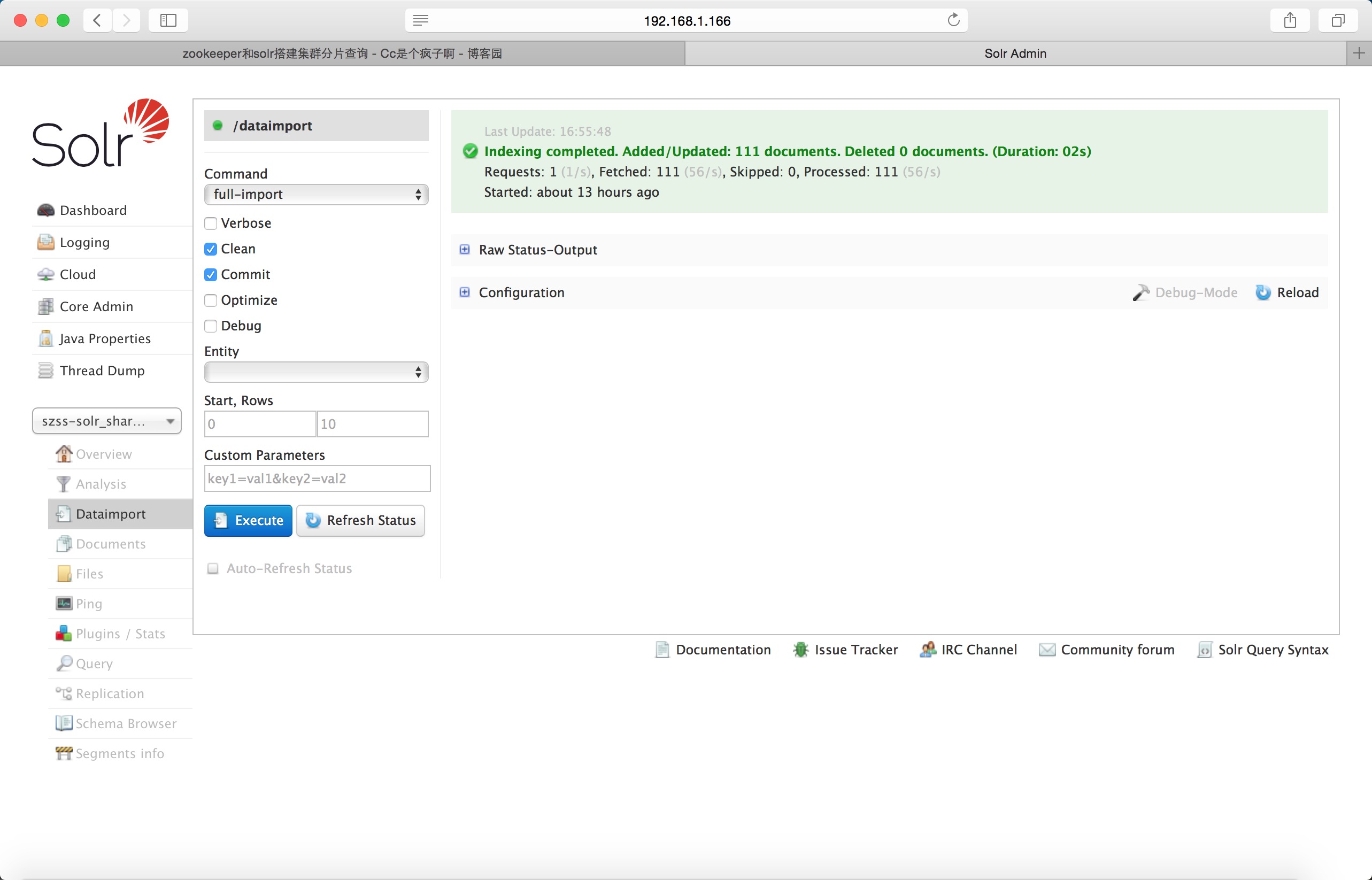Screen dimensions: 1372x880
Task: Open the Segments info icon
Action: (x=64, y=753)
